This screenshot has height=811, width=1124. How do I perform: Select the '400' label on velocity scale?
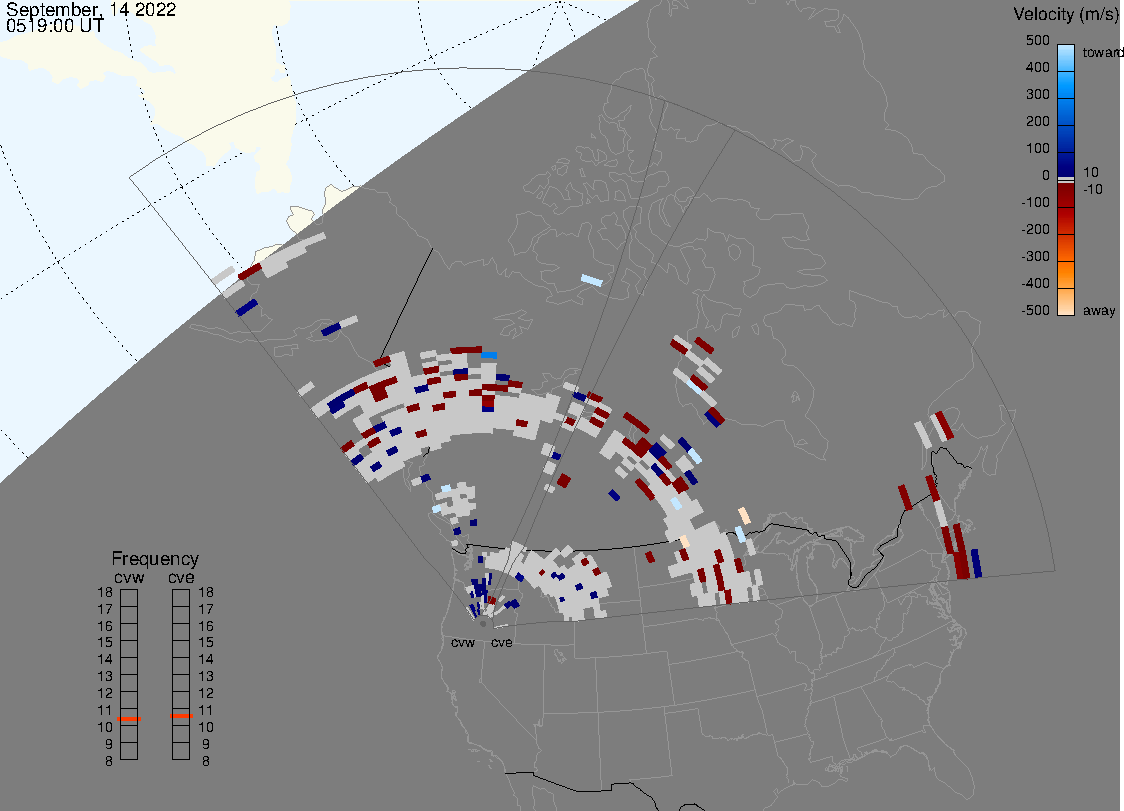(1038, 67)
